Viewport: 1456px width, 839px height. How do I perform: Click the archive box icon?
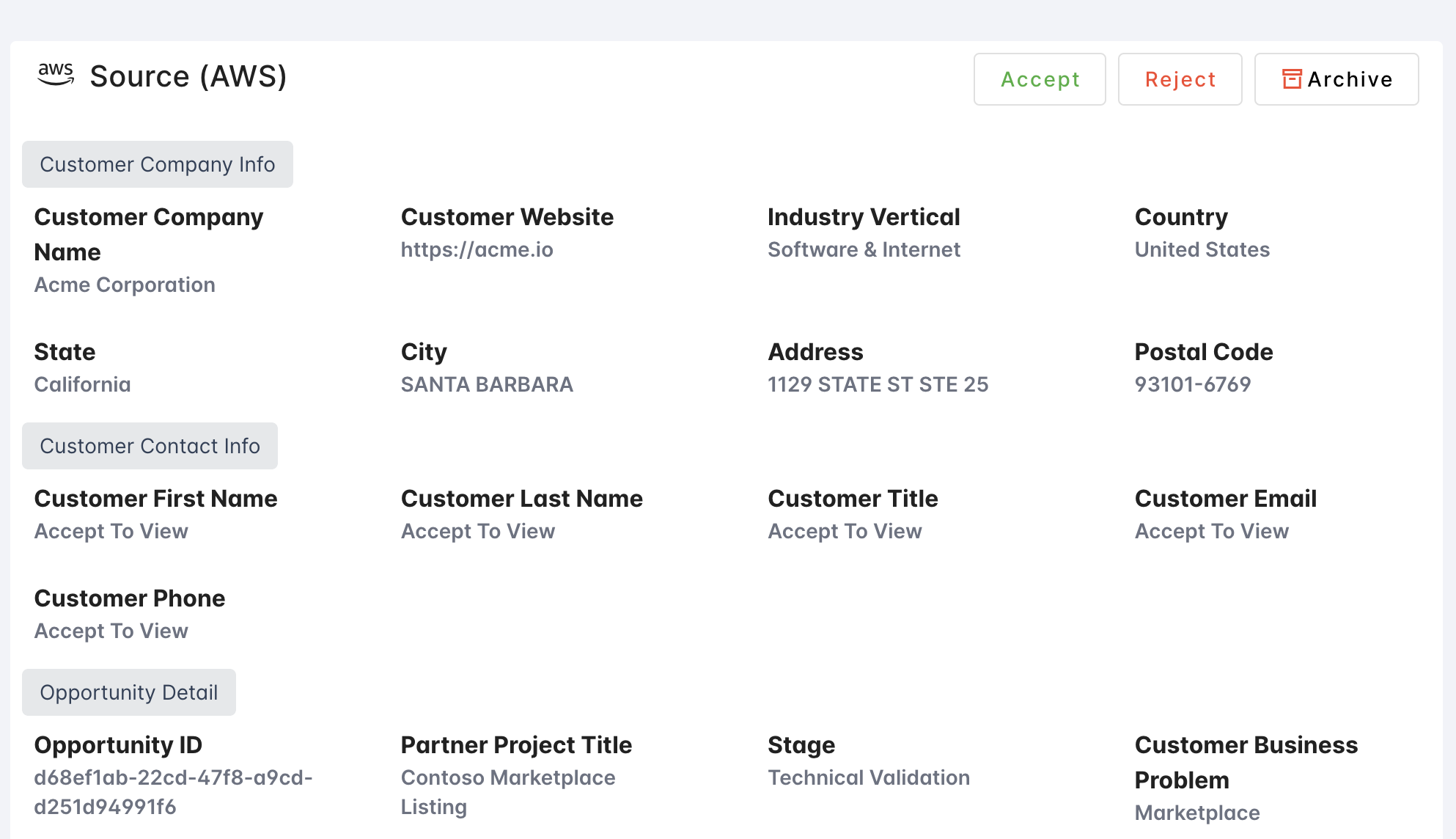(1292, 79)
